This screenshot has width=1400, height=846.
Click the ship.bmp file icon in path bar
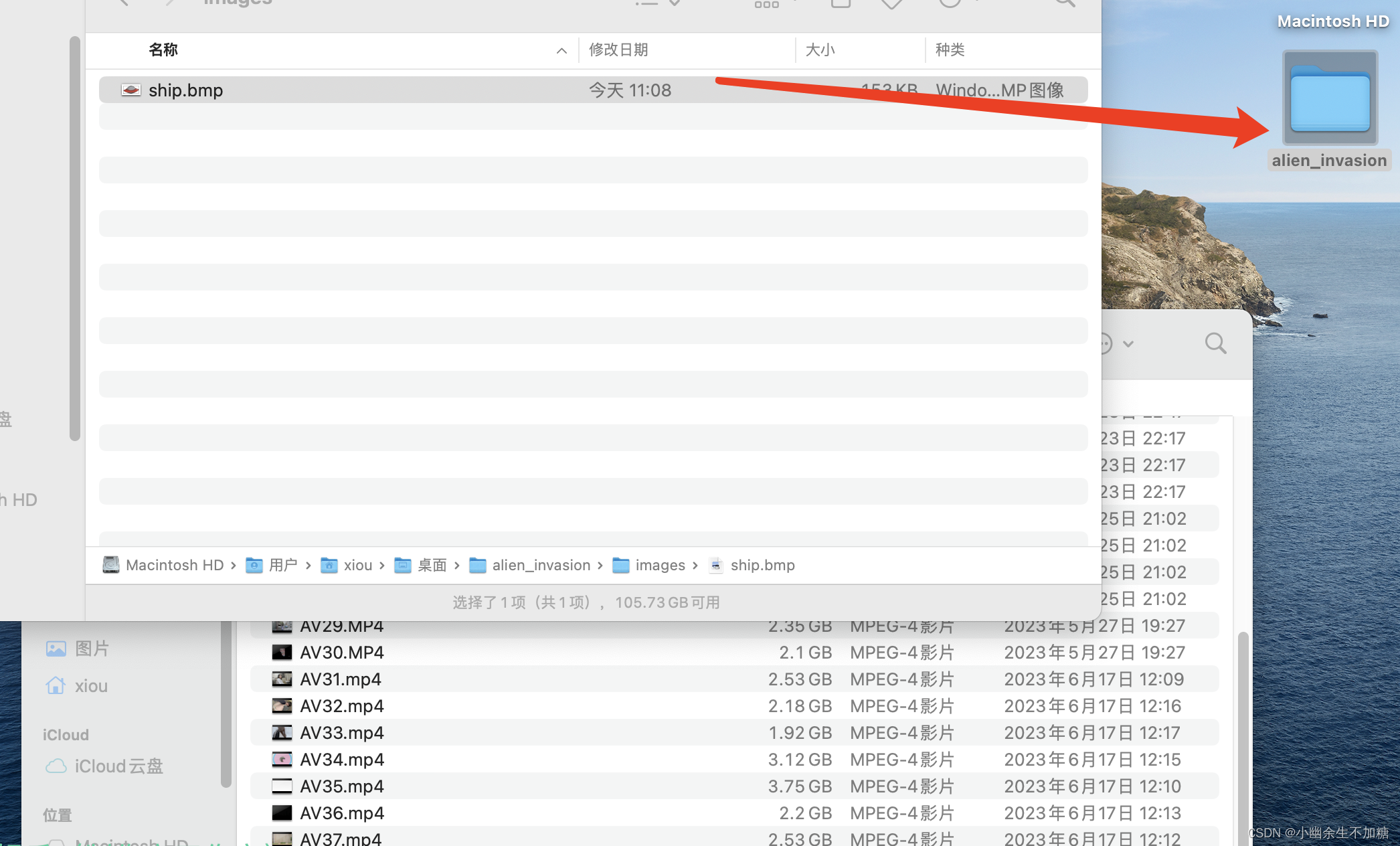[x=716, y=566]
